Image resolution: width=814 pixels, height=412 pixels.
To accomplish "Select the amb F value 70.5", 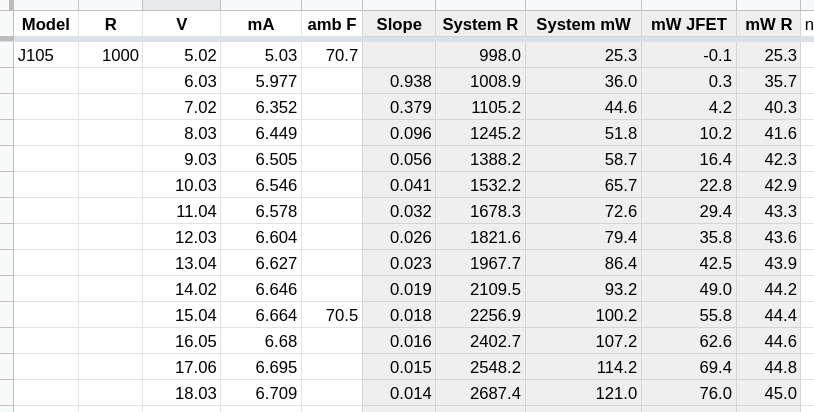I will [x=332, y=315].
